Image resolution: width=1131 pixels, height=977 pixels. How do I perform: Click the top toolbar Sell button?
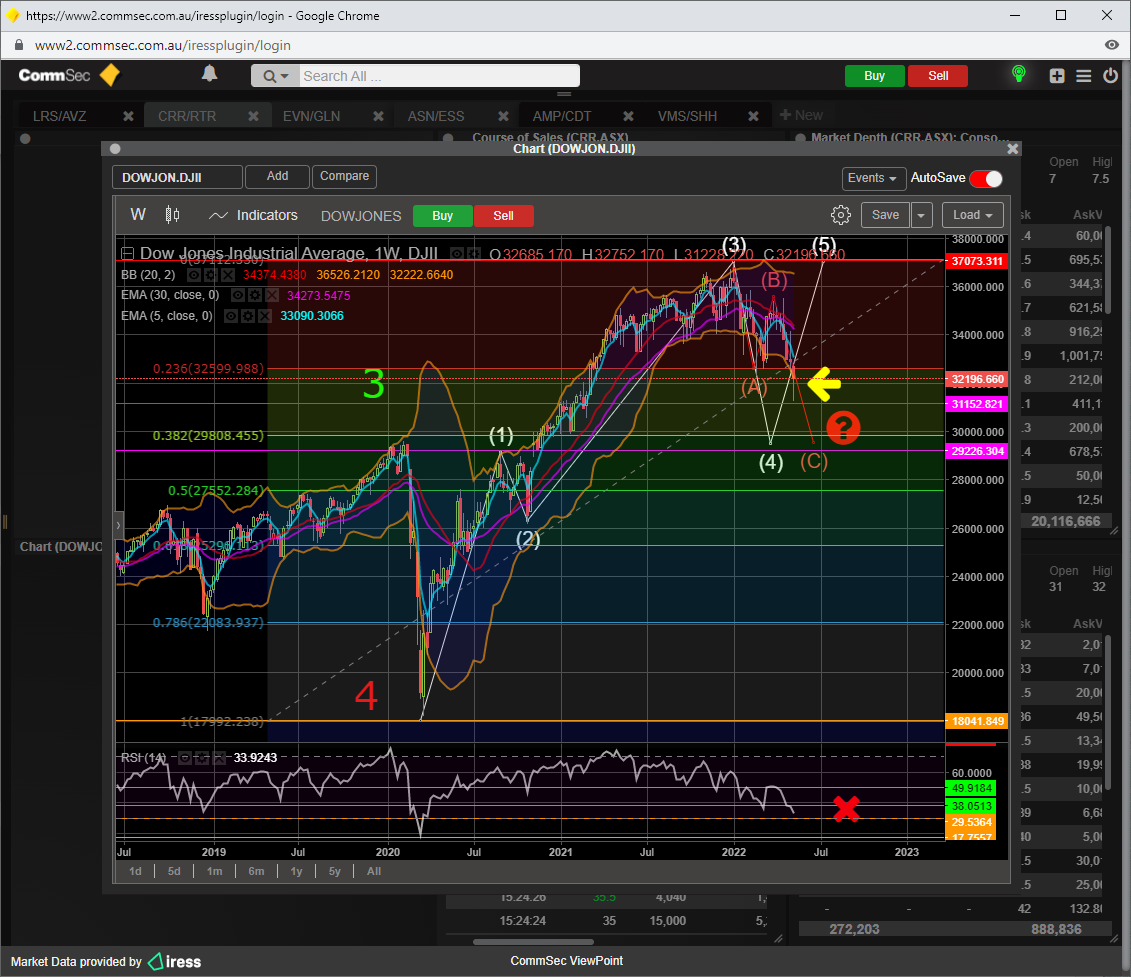click(x=938, y=76)
